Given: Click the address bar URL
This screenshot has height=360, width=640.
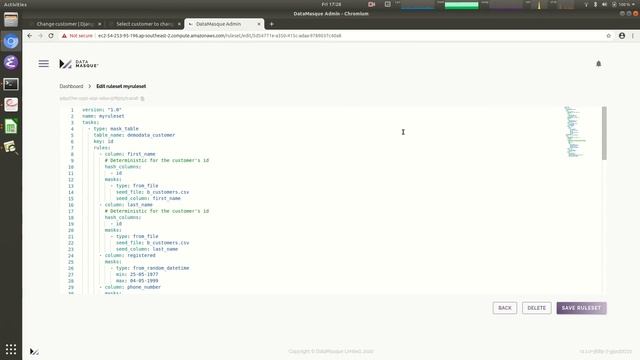Looking at the screenshot, I should (220, 36).
